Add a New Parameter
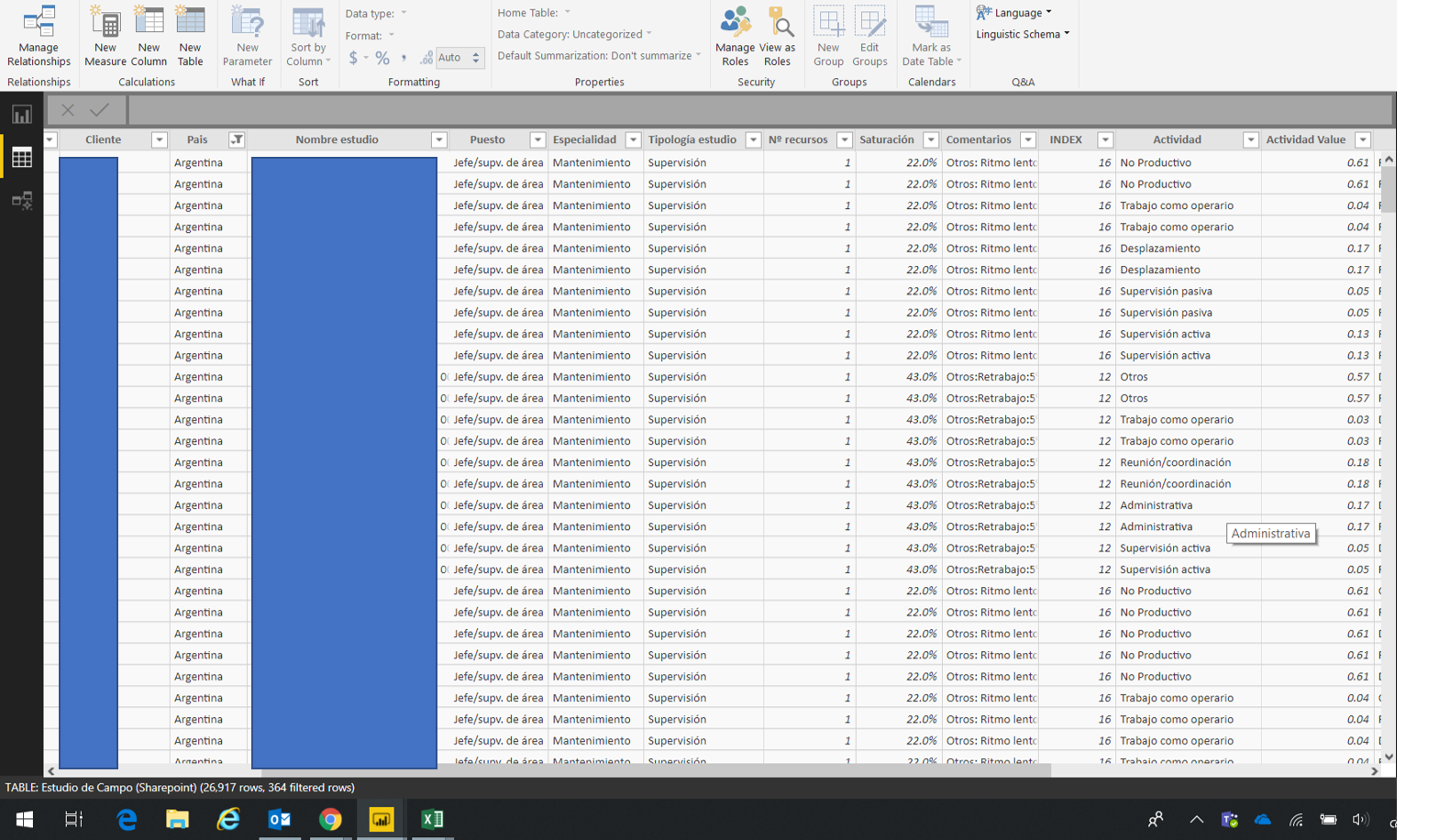The image size is (1450, 840). 247,36
